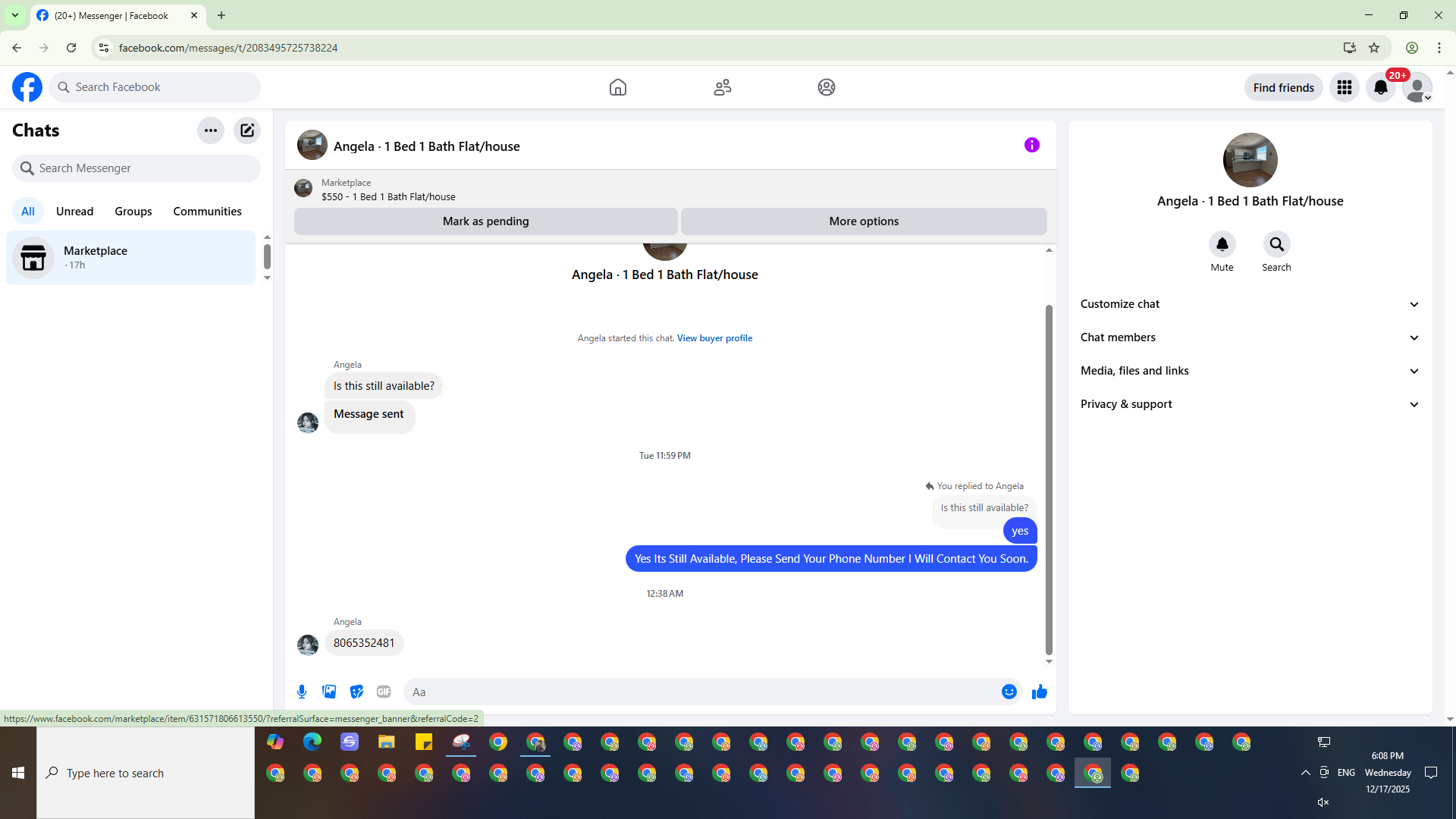The image size is (1456, 819).
Task: Compose a new message icon
Action: click(x=247, y=130)
